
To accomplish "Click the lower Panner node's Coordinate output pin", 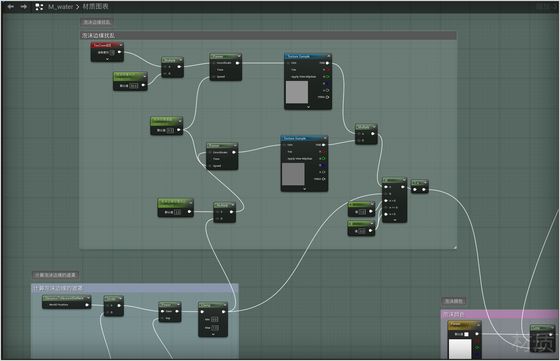I will coord(234,152).
